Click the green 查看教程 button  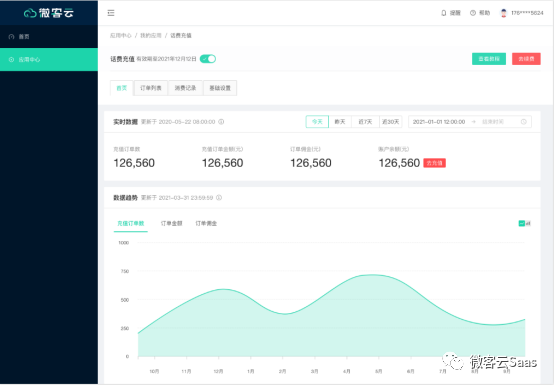(489, 59)
